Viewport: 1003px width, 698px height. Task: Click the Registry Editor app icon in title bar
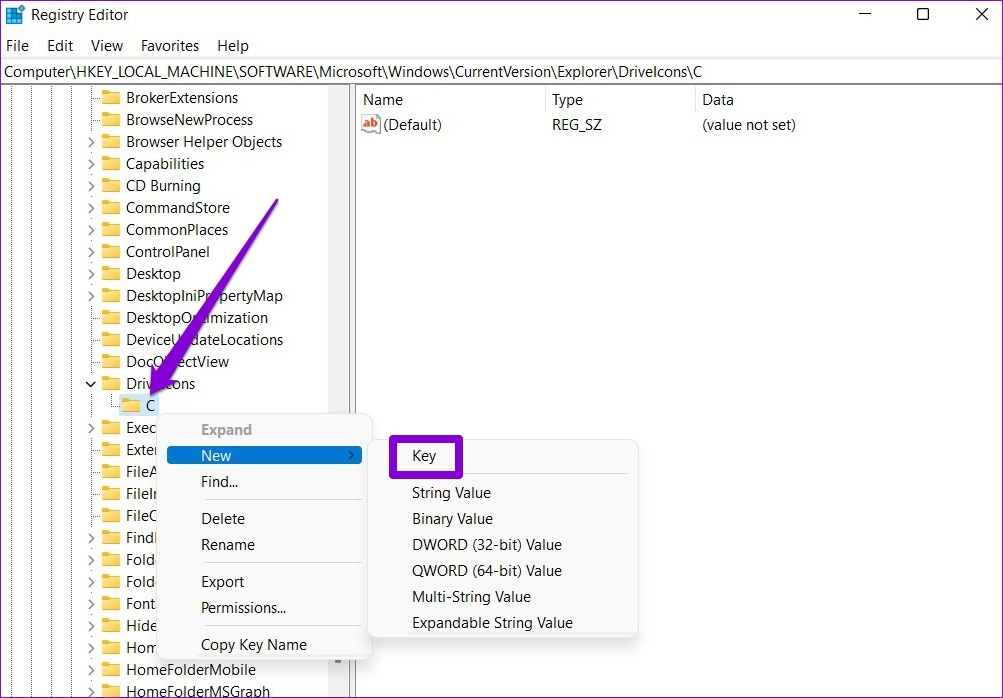point(15,14)
